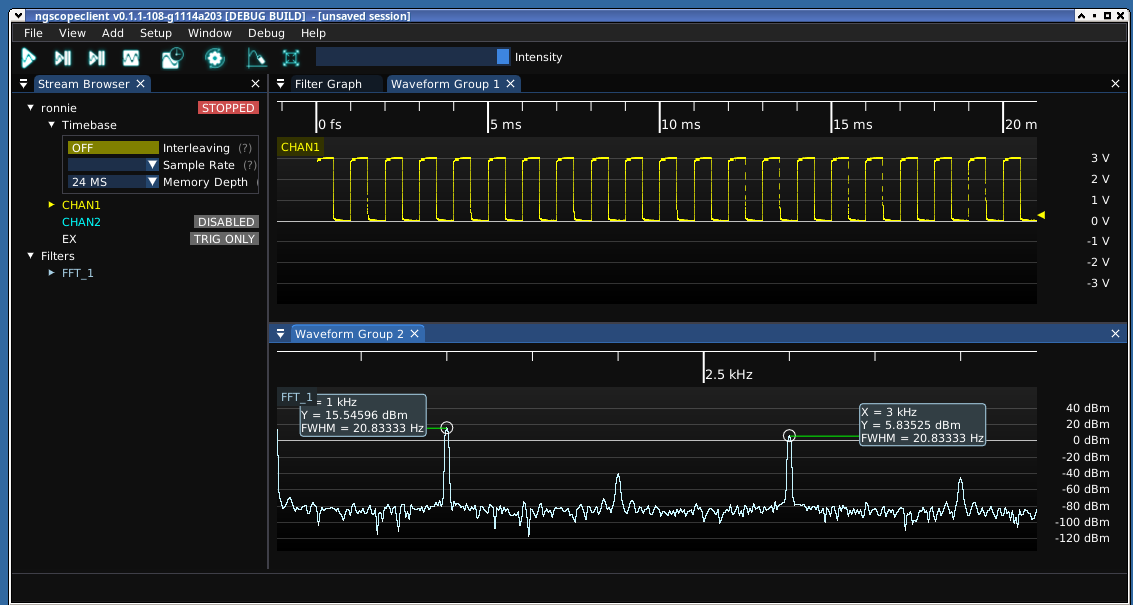Click the CHAN1 label on waveform plot
The image size is (1133, 605).
[x=300, y=148]
